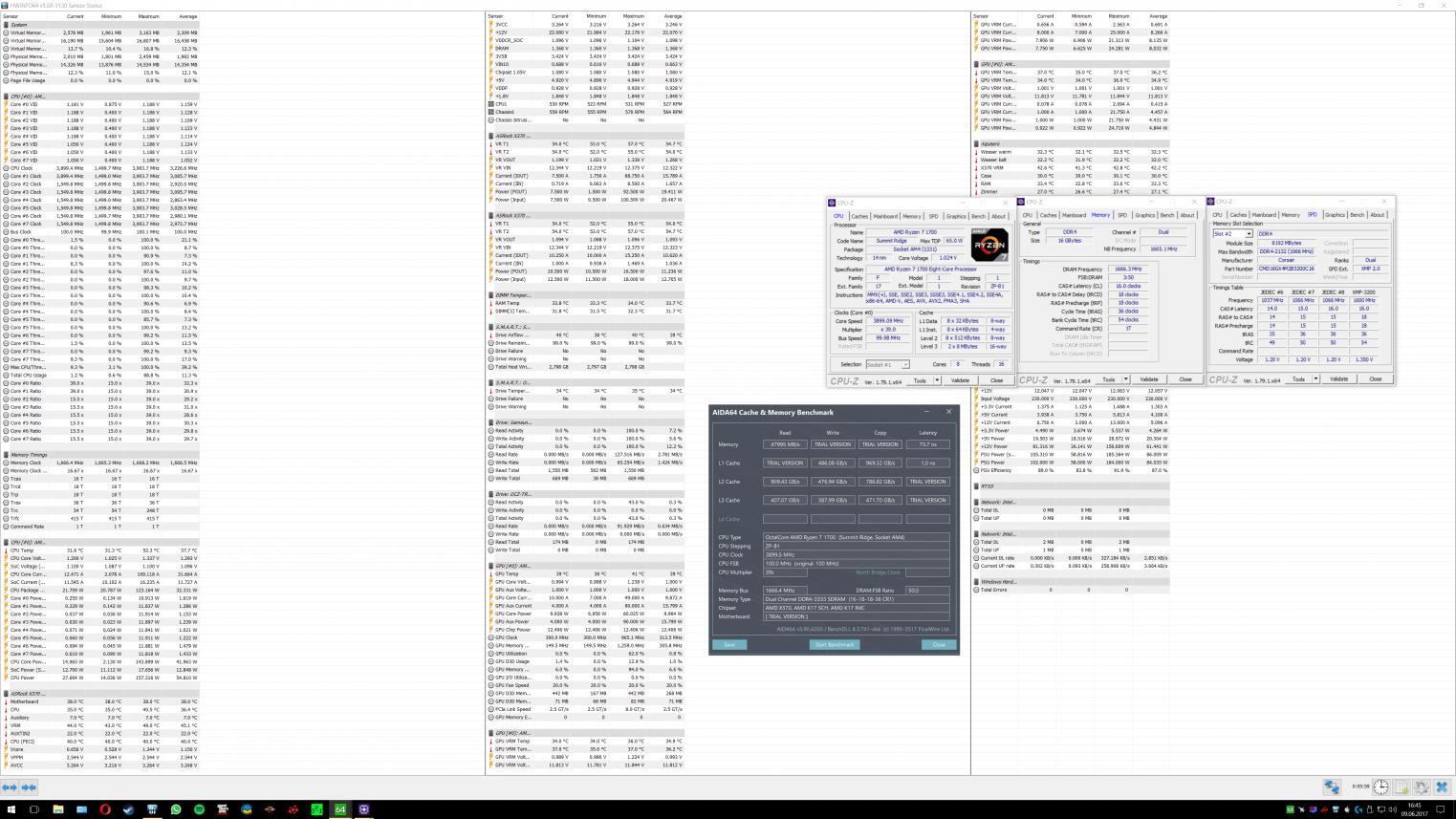
Task: Click Tools button in CPU-Z CPU window
Action: pyautogui.click(x=920, y=380)
